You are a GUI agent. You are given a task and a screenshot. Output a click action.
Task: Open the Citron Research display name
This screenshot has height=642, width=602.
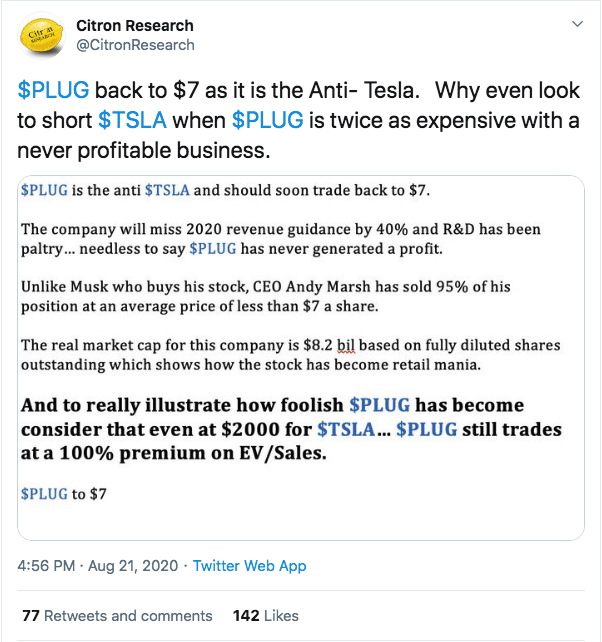coord(135,25)
